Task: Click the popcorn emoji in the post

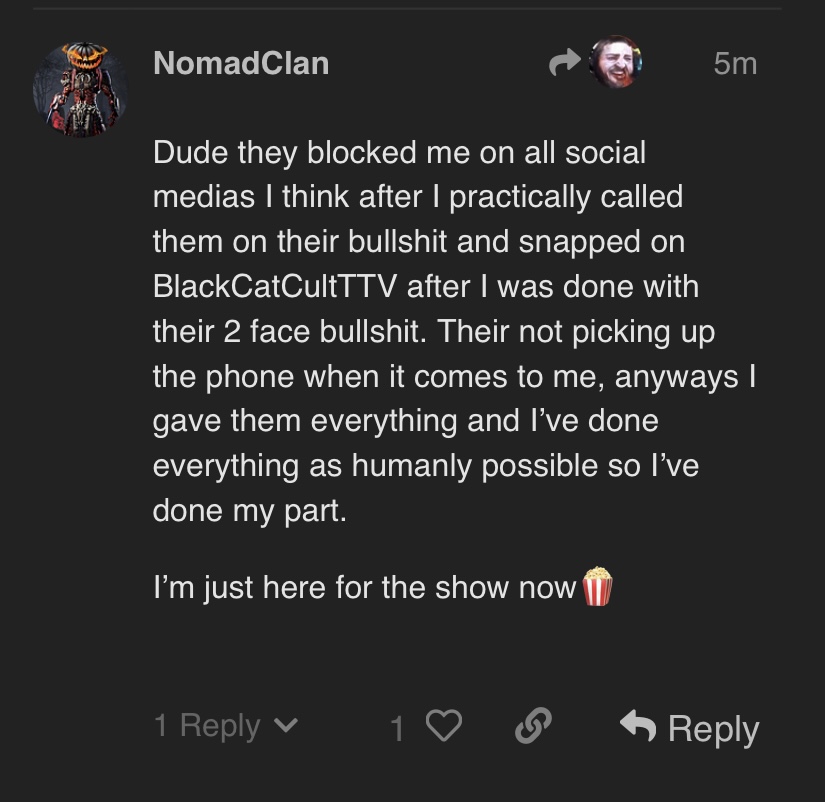Action: click(597, 587)
